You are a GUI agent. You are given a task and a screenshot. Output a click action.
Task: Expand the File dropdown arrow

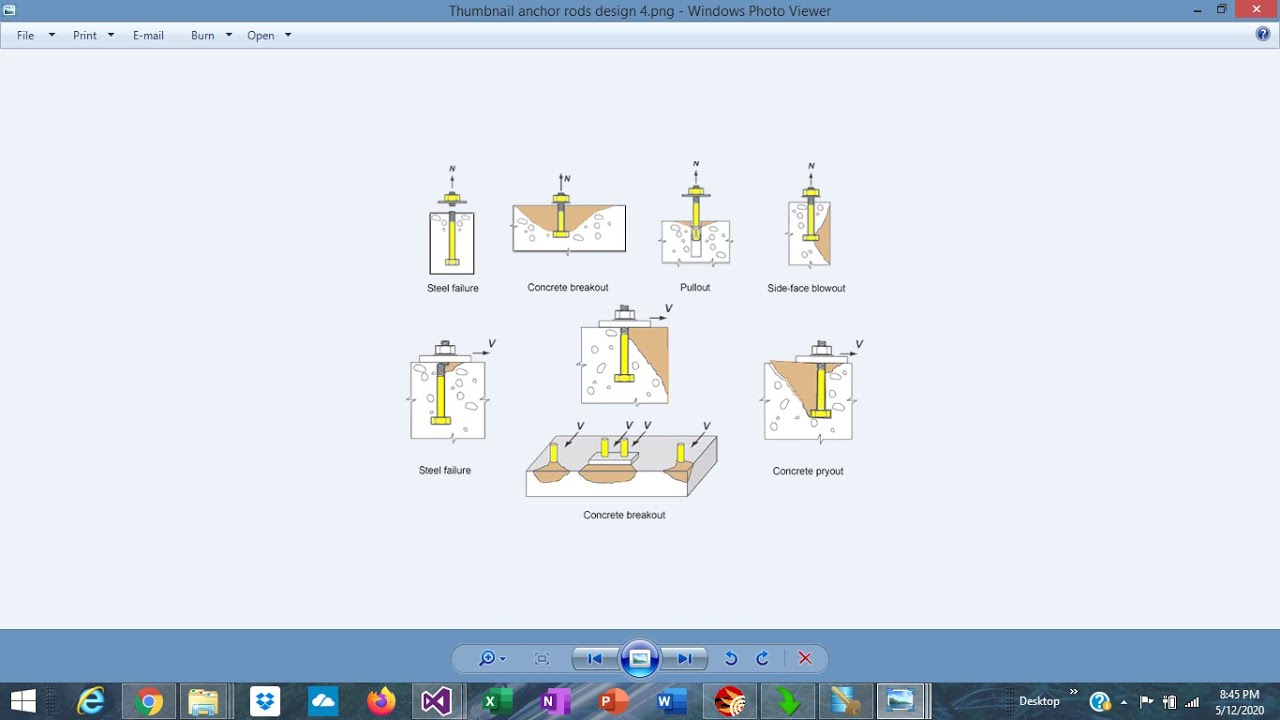[52, 35]
